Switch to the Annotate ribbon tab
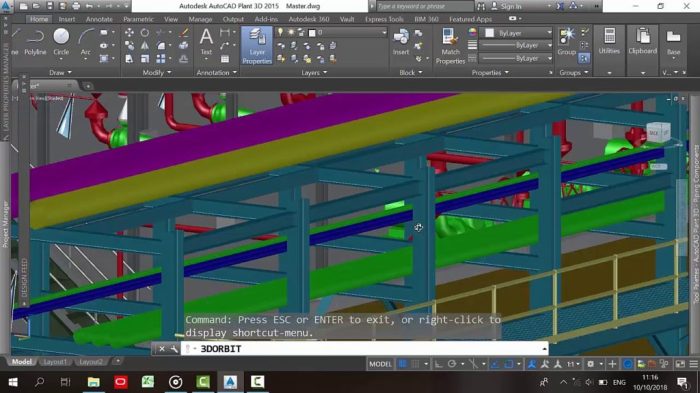This screenshot has width=700, height=393. click(x=99, y=19)
